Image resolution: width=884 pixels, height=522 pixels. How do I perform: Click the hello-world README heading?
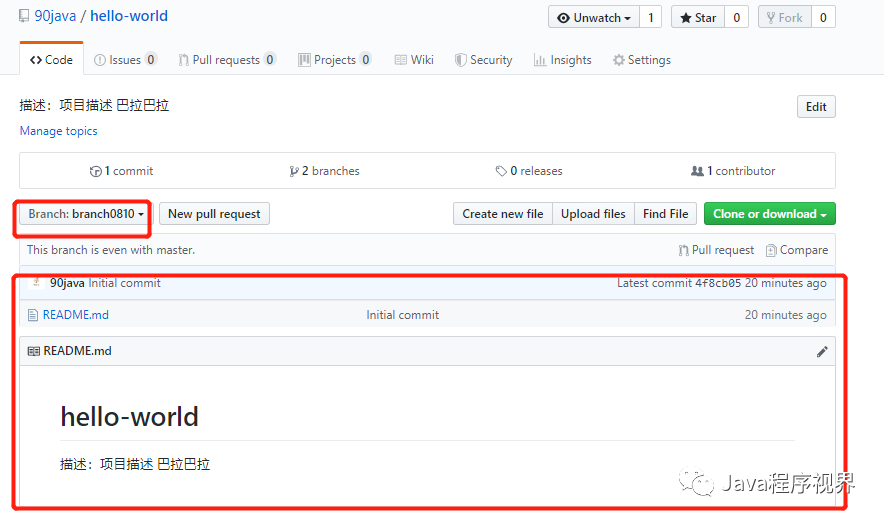130,417
